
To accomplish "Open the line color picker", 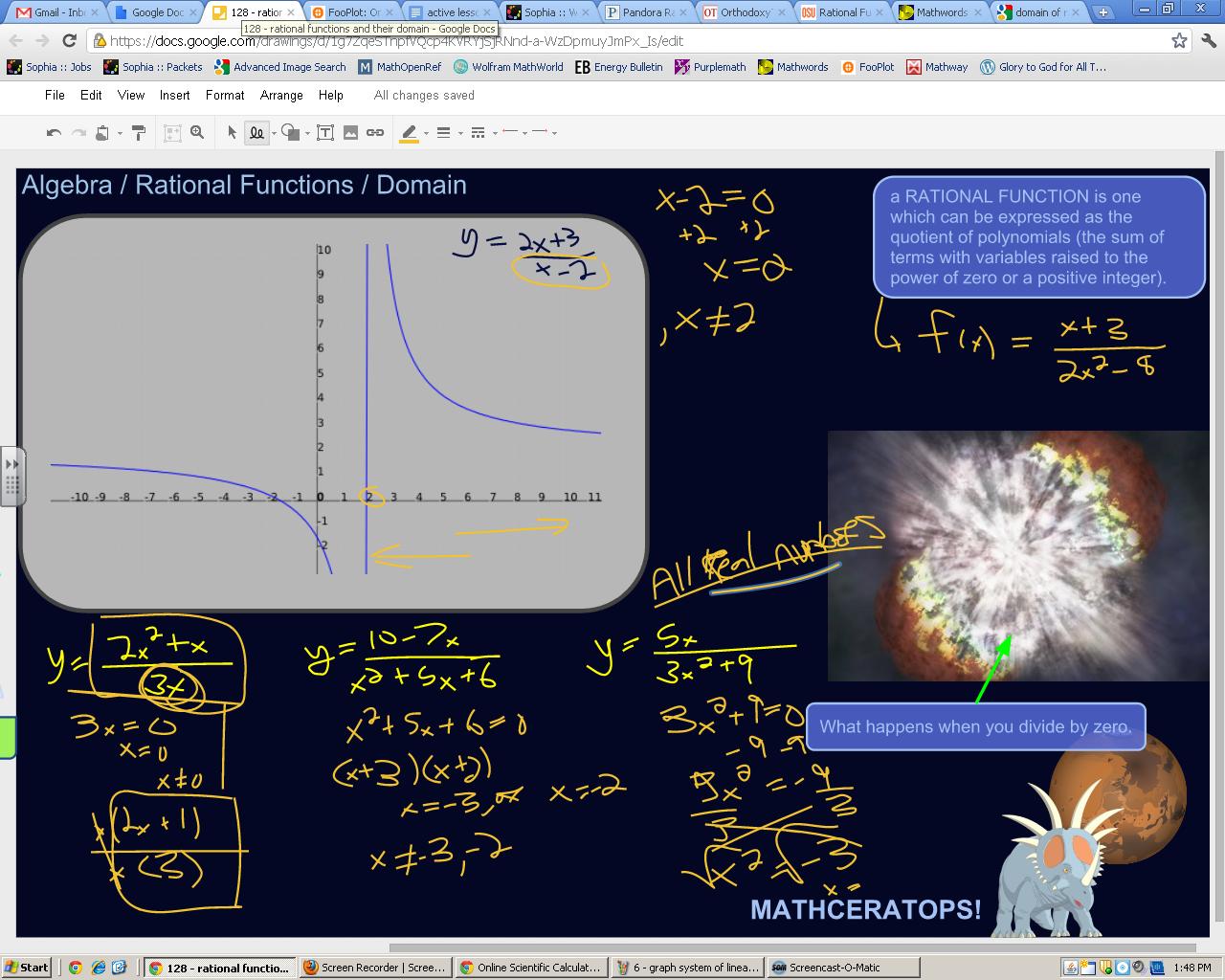I will point(410,132).
